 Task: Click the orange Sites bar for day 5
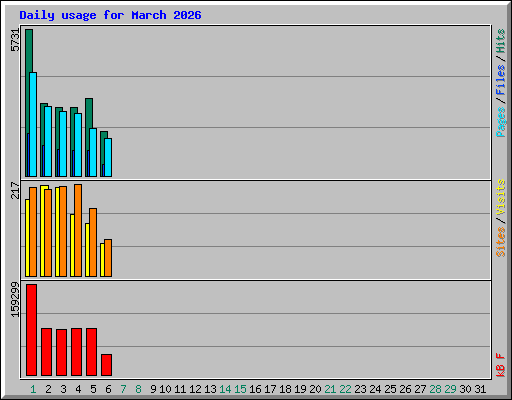(93, 243)
